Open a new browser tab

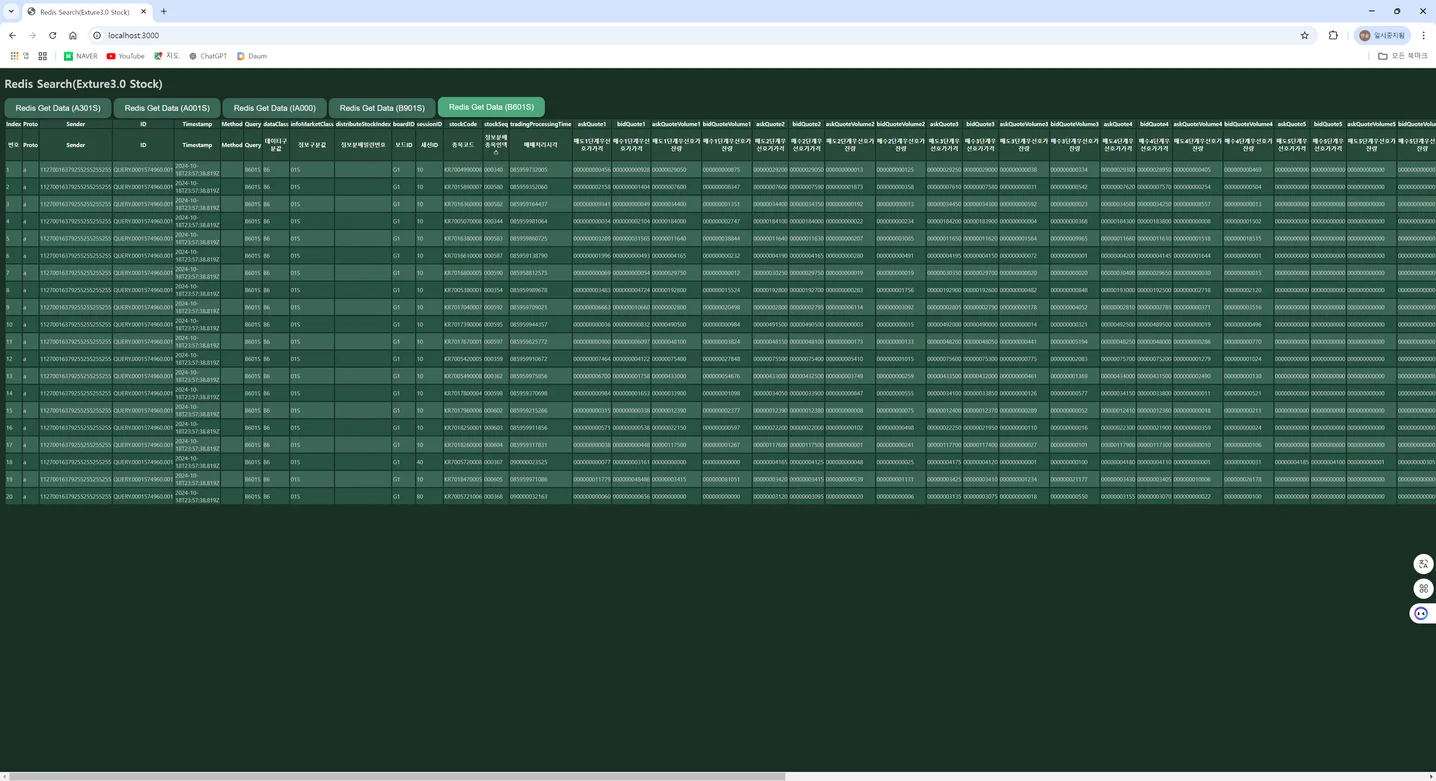[164, 11]
